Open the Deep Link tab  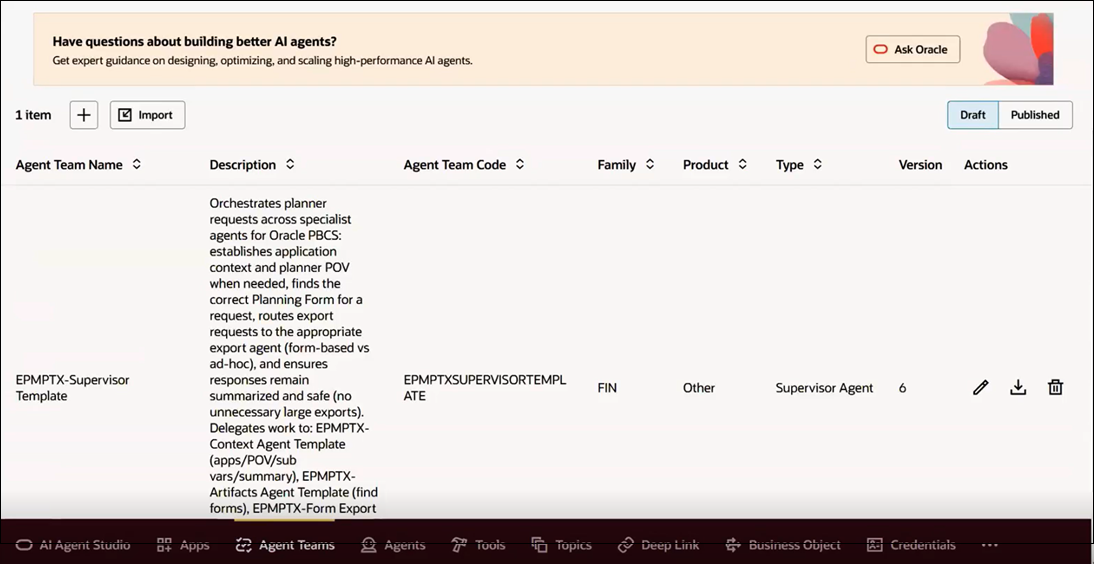click(659, 545)
